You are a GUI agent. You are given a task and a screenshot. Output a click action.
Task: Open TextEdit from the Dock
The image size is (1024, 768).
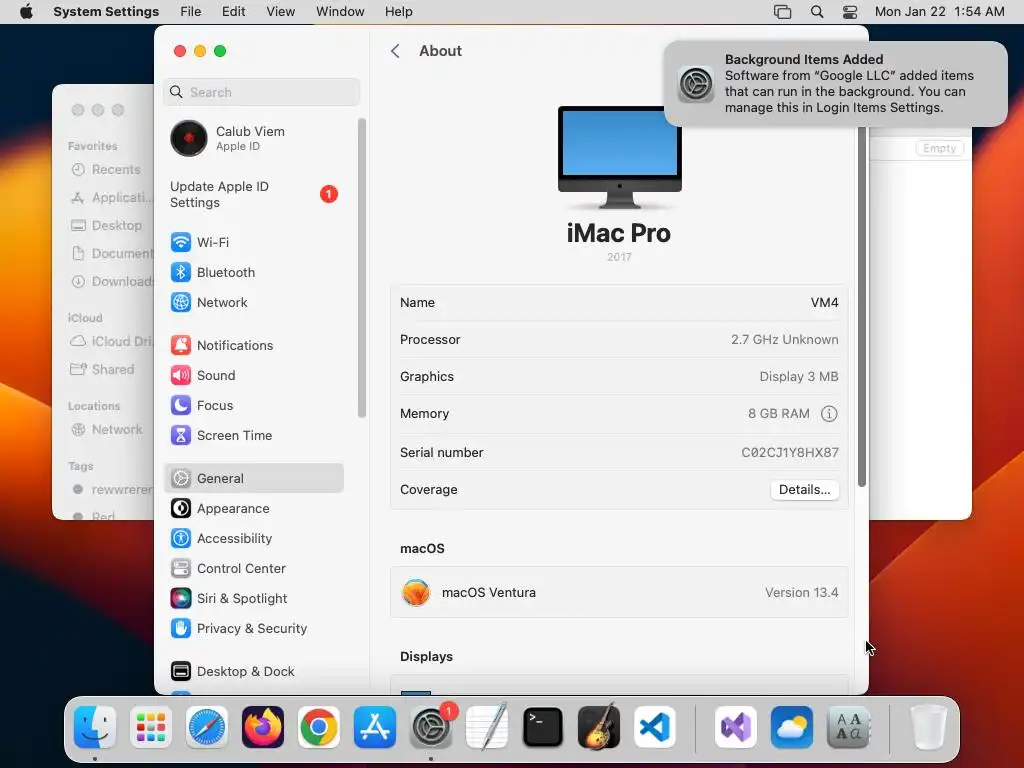(x=487, y=727)
